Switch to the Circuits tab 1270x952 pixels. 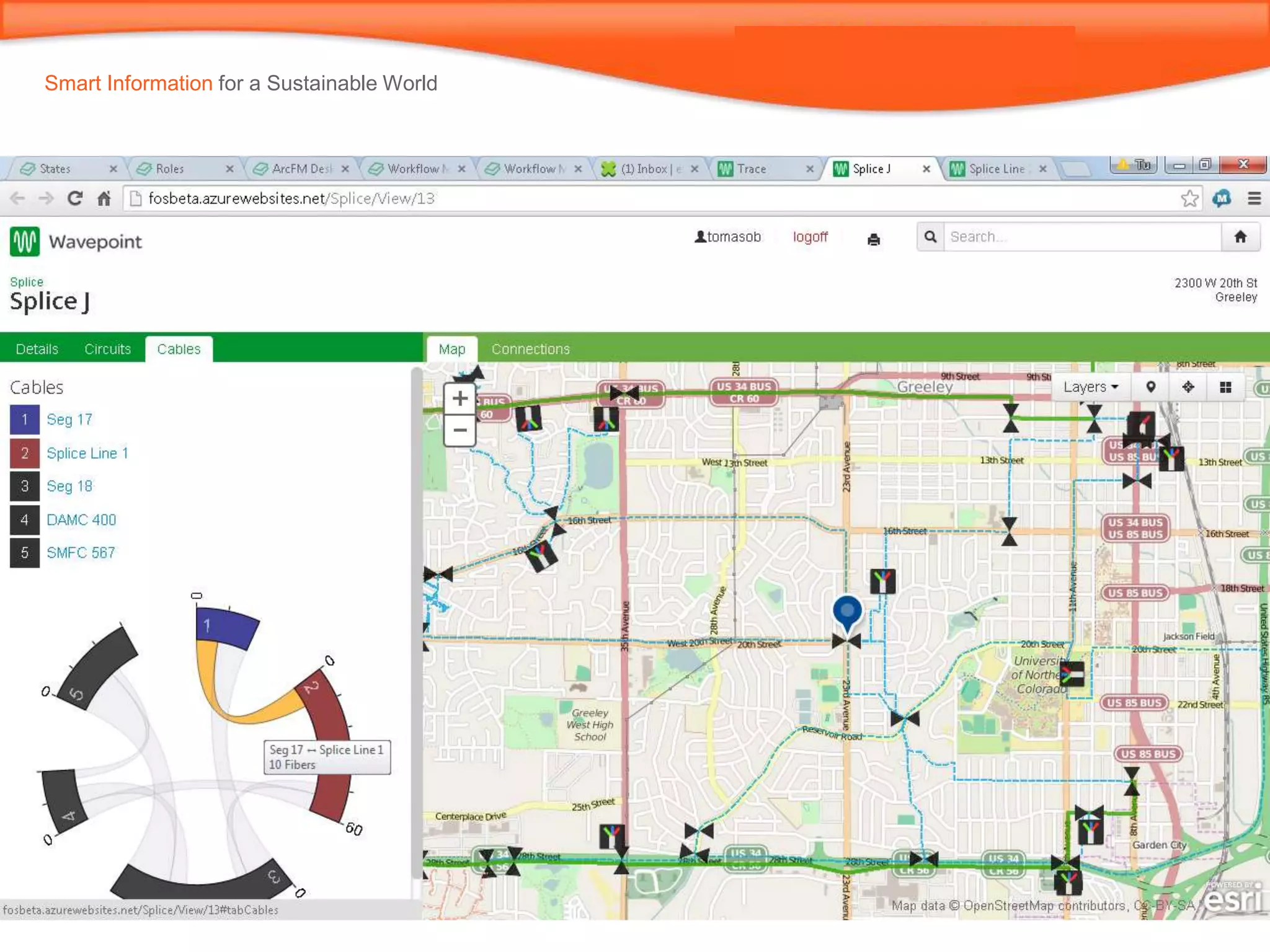(x=107, y=349)
